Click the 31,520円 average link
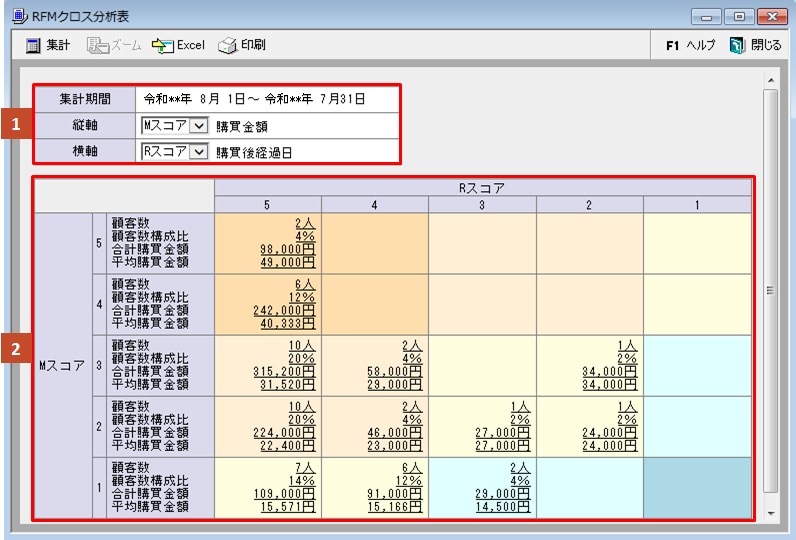Viewport: 796px width, 540px height. coord(288,385)
